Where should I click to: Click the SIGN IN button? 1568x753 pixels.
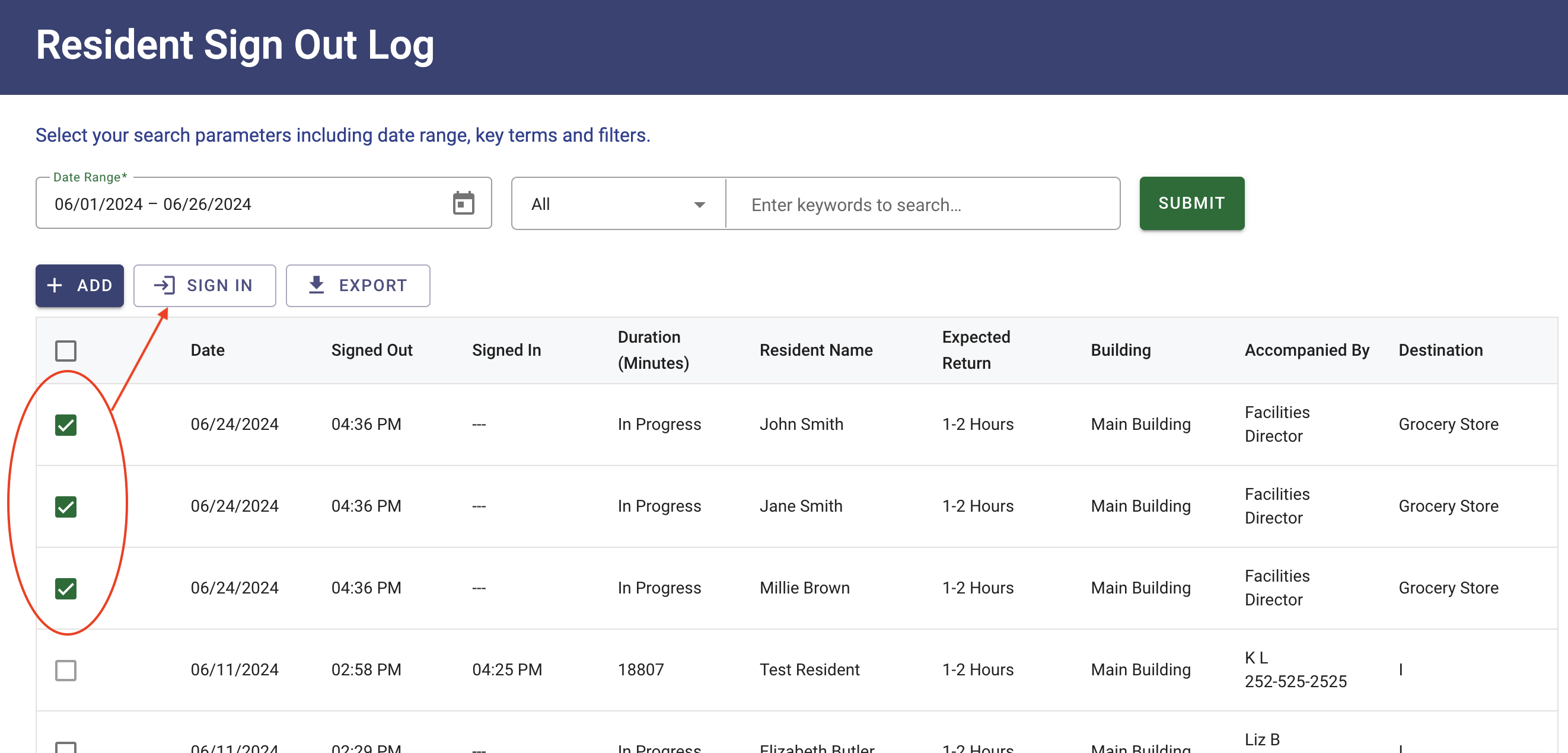click(x=205, y=286)
